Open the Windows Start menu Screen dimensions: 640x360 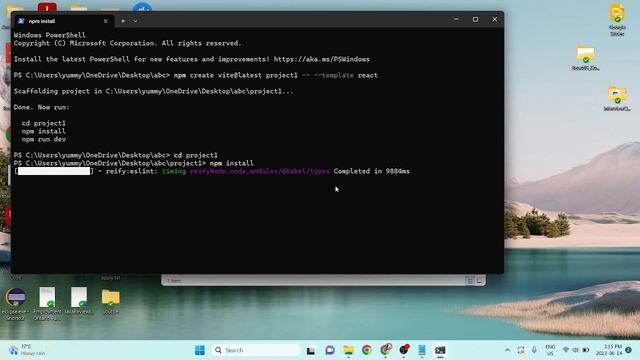[x=200, y=350]
